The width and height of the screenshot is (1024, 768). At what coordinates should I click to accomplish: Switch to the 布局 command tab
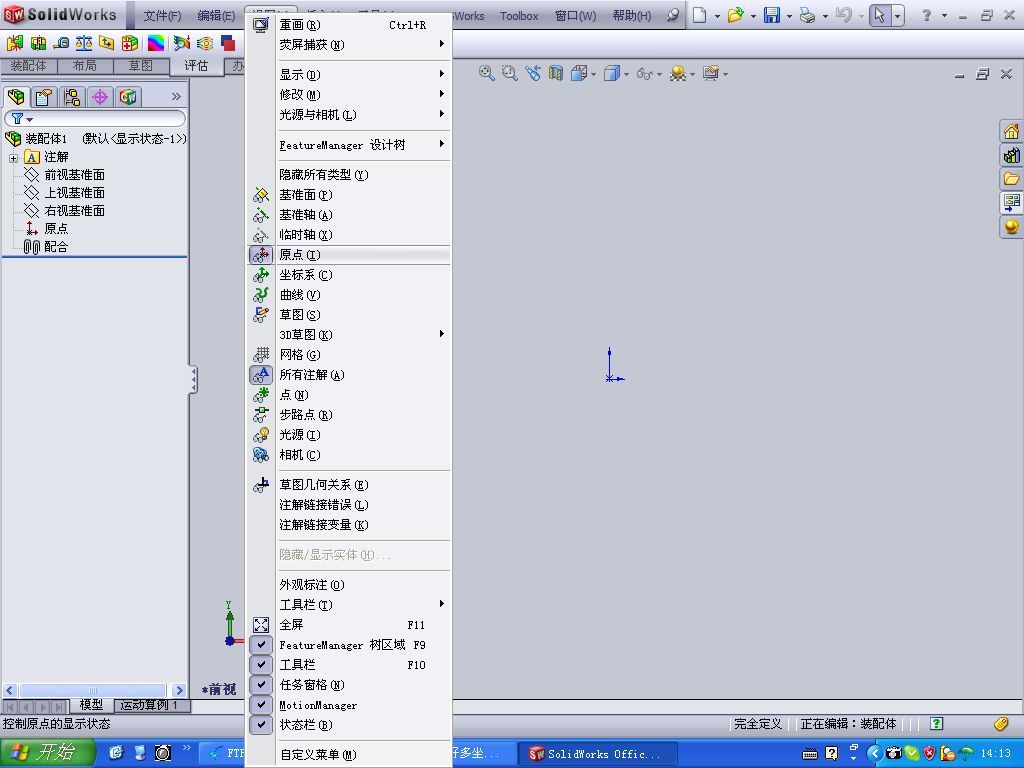[x=85, y=66]
